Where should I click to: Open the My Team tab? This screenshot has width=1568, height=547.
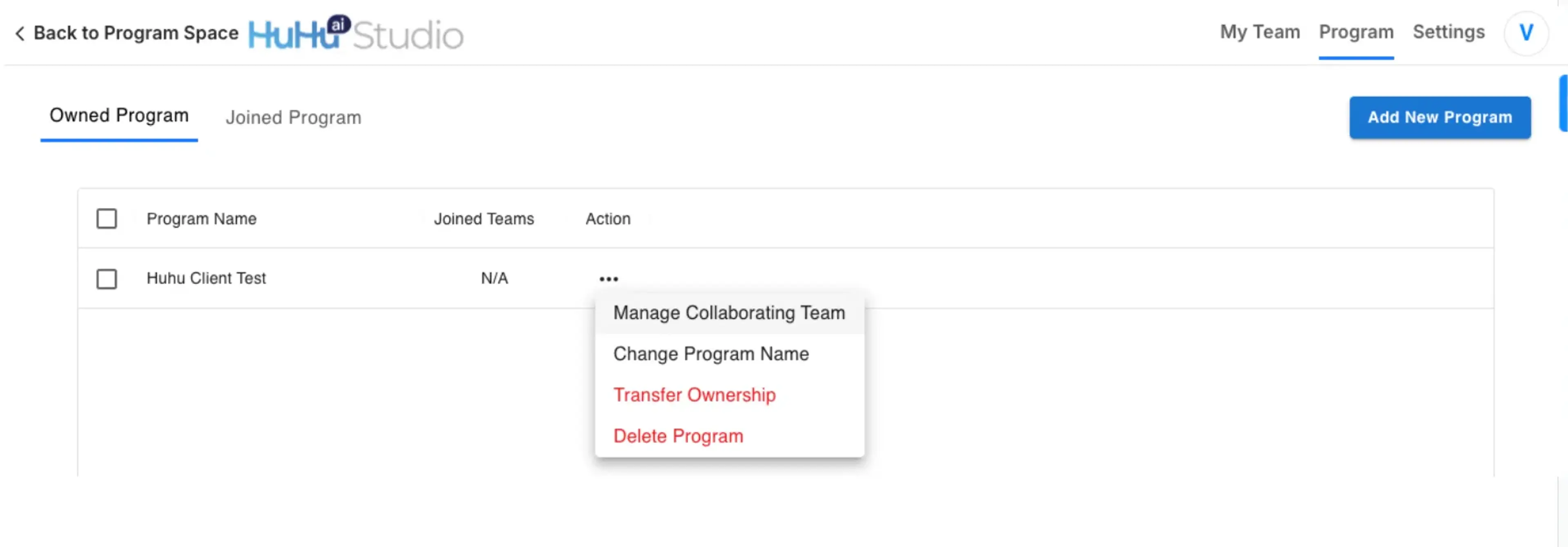[x=1259, y=32]
